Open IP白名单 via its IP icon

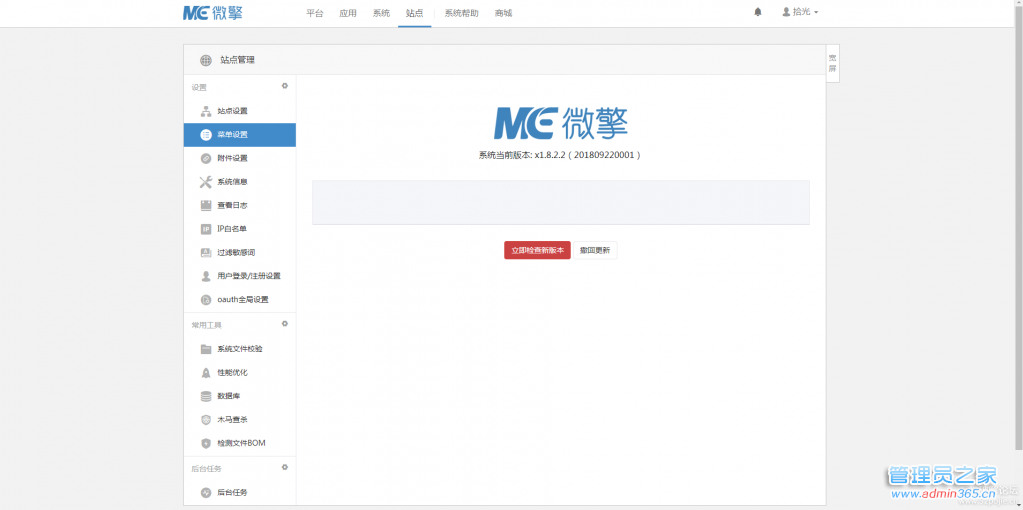pos(206,229)
